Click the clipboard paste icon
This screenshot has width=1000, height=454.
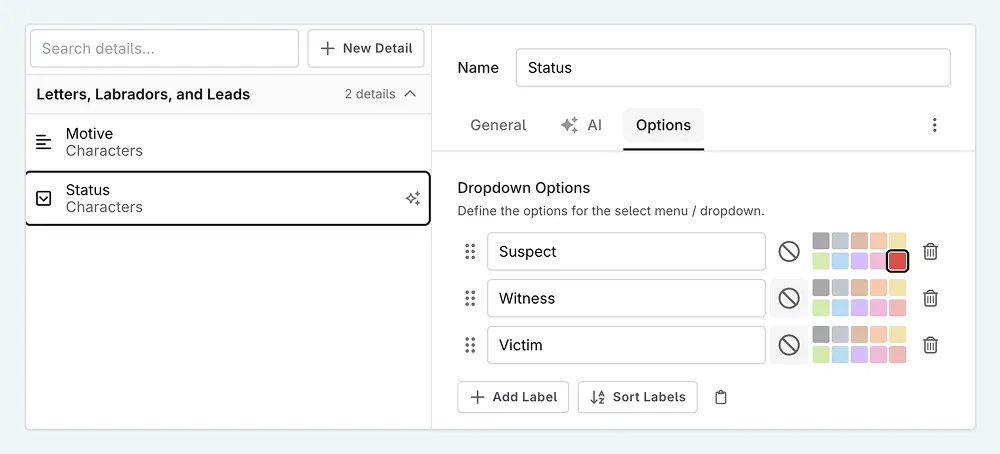point(721,397)
